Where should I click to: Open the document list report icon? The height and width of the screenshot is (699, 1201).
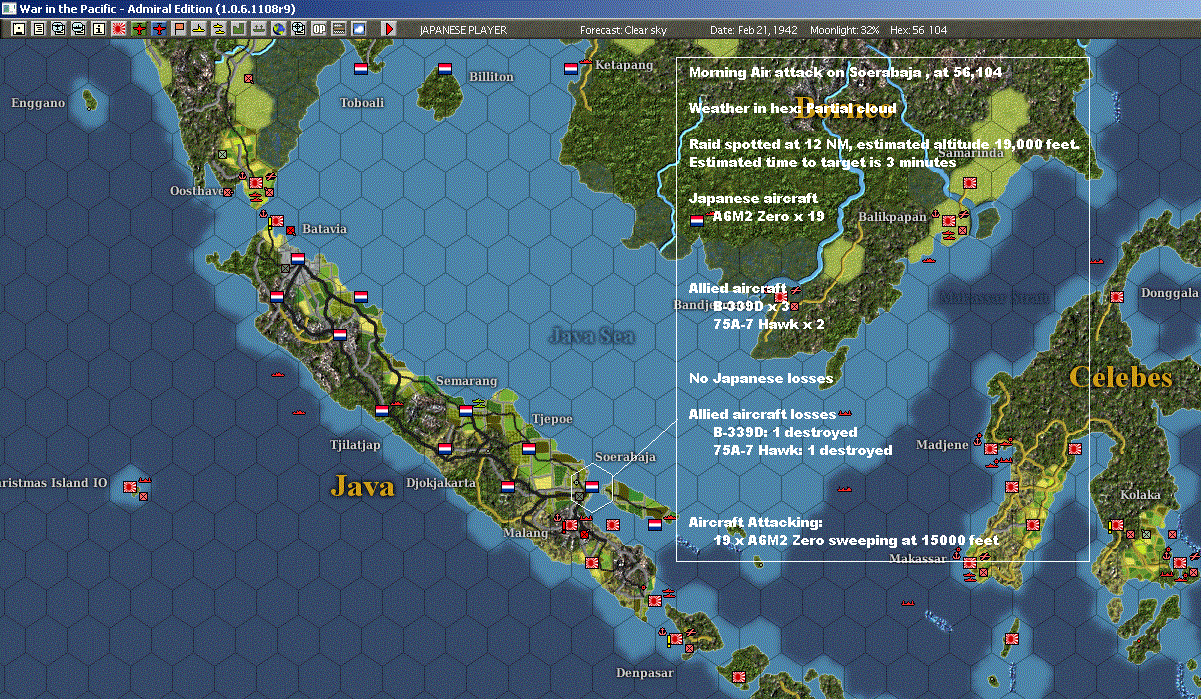point(39,29)
